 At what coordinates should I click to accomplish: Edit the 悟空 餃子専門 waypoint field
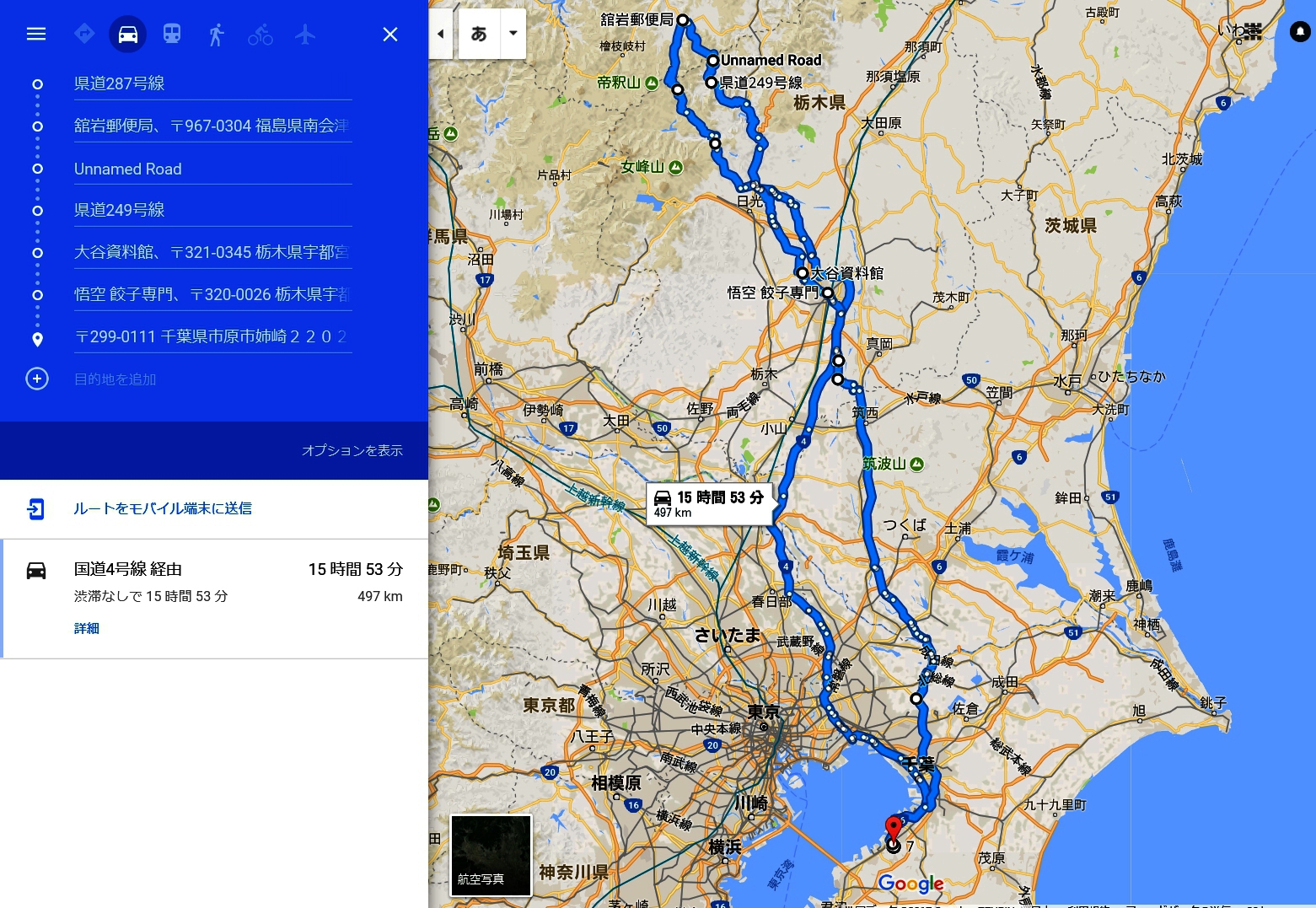(x=212, y=294)
